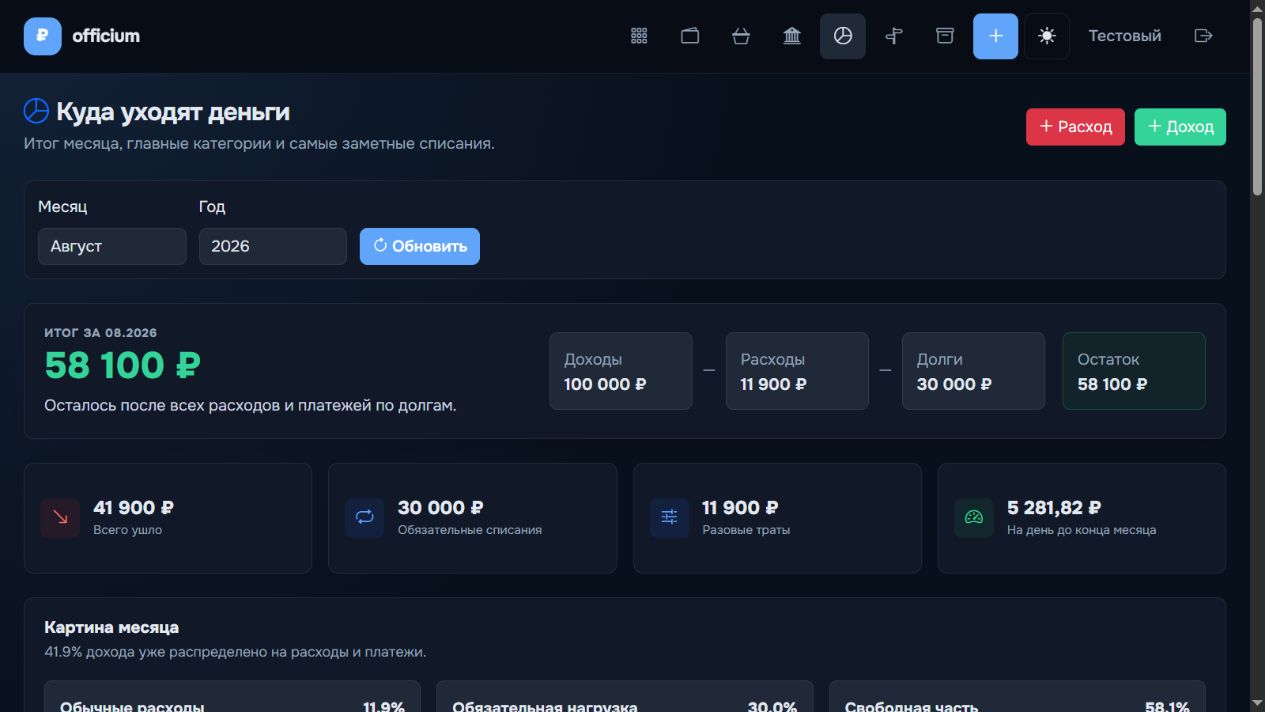
Task: Click the large green 58 100 ₽ total
Action: [122, 366]
